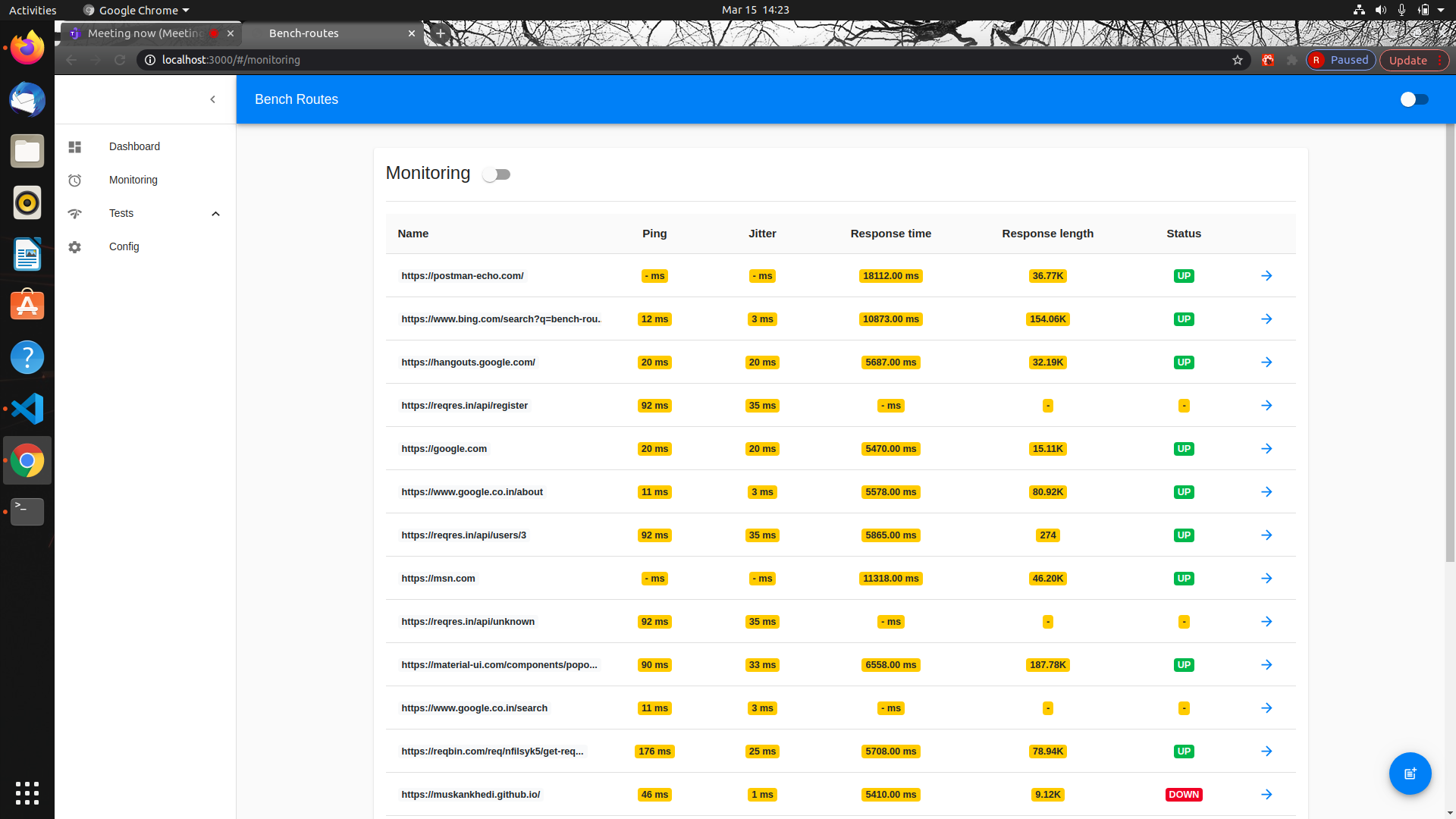View site information for localhost
Image resolution: width=1456 pixels, height=819 pixels.
click(x=150, y=60)
